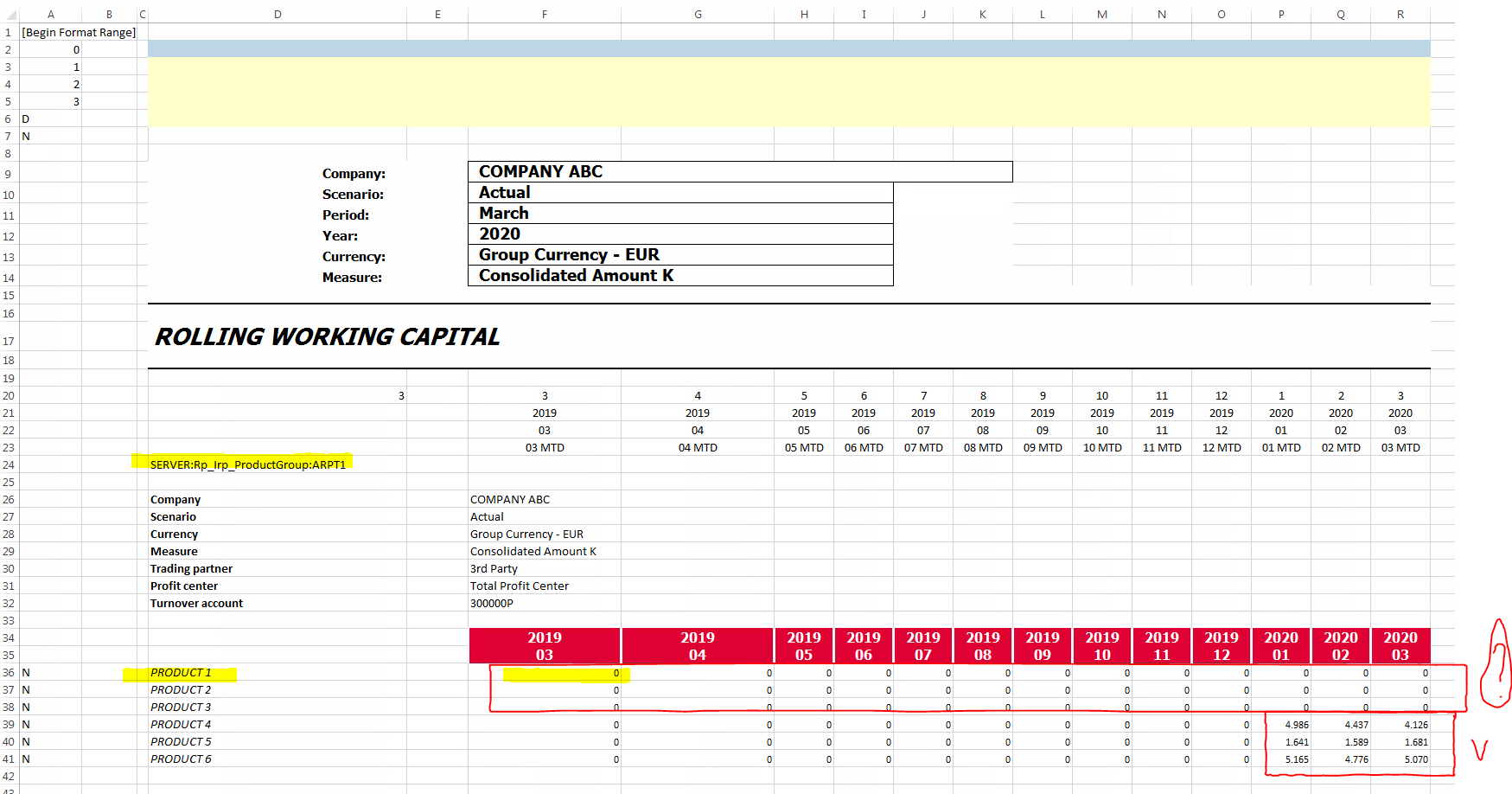This screenshot has width=1512, height=794.
Task: Click the red 2020 02 column header
Action: (1341, 646)
